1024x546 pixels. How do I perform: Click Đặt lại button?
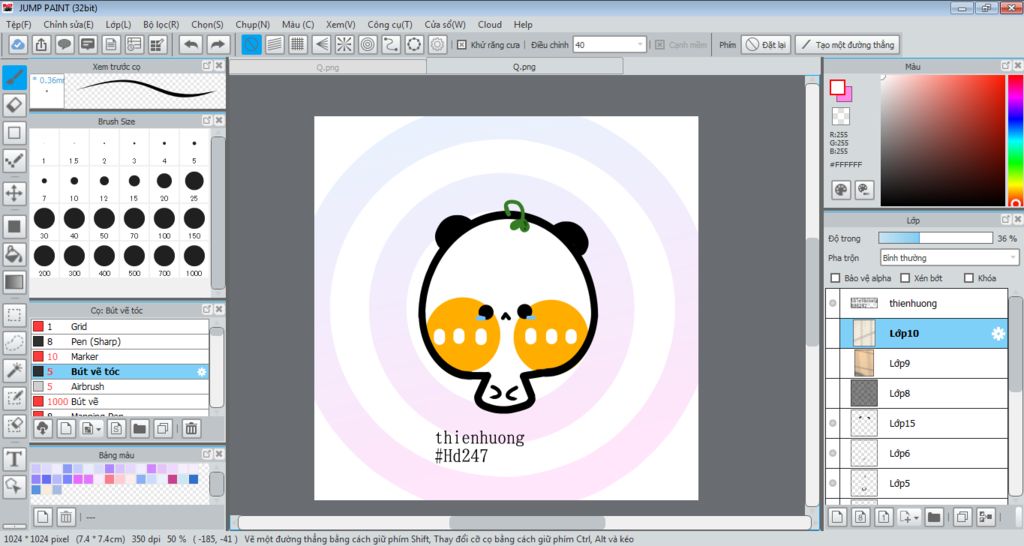(766, 45)
